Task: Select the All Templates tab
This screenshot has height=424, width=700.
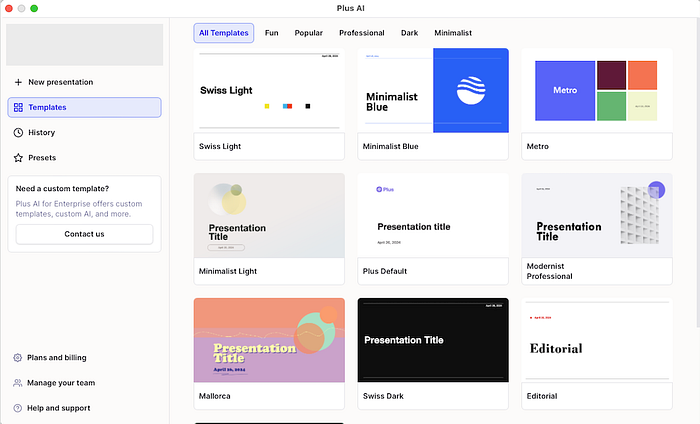Action: (224, 33)
